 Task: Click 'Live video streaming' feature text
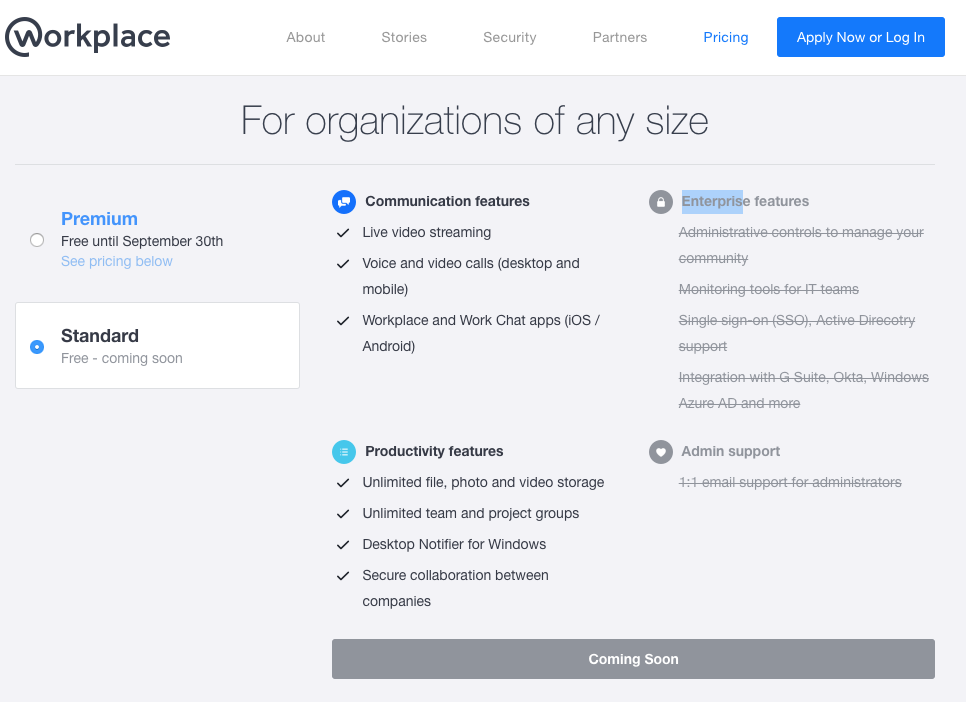[x=426, y=232]
